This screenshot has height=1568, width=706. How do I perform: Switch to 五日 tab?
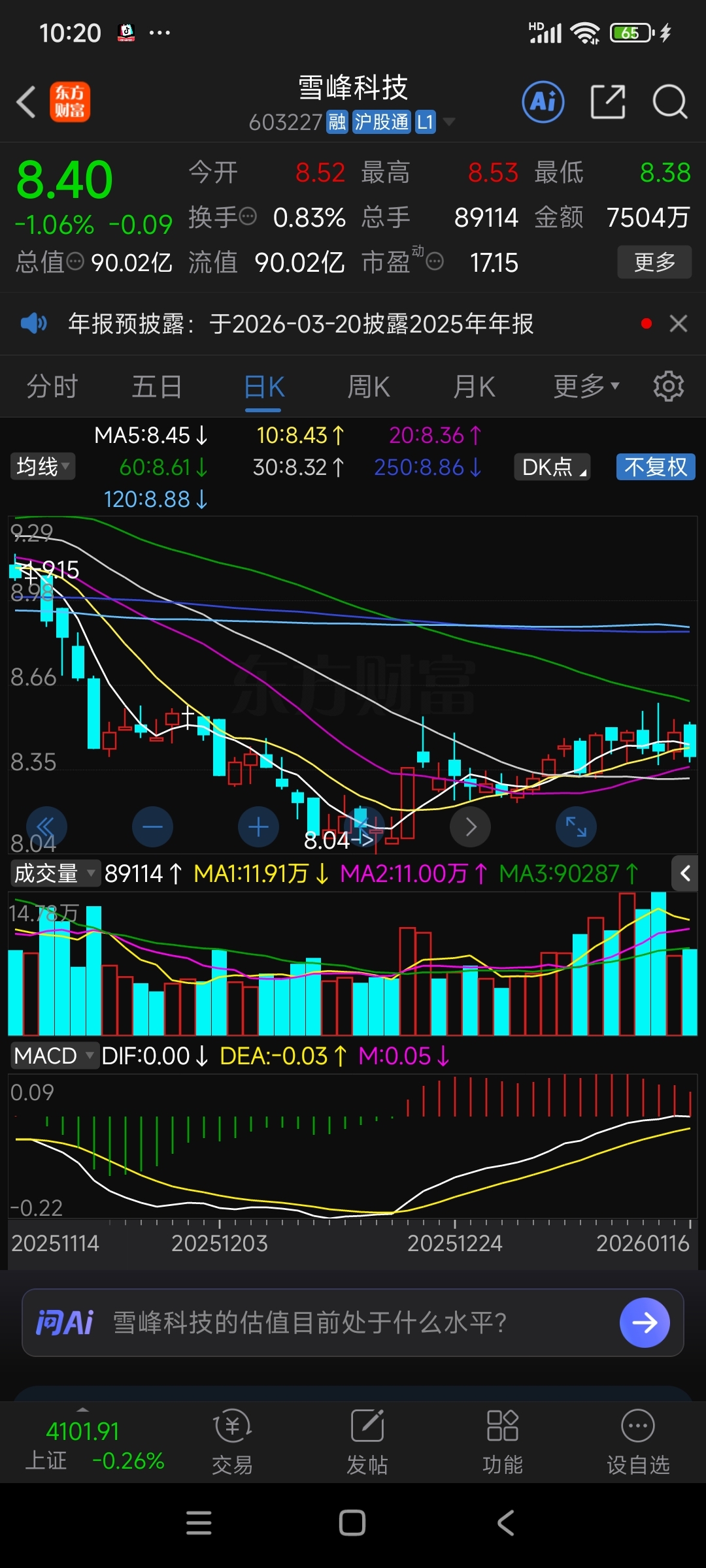click(157, 386)
